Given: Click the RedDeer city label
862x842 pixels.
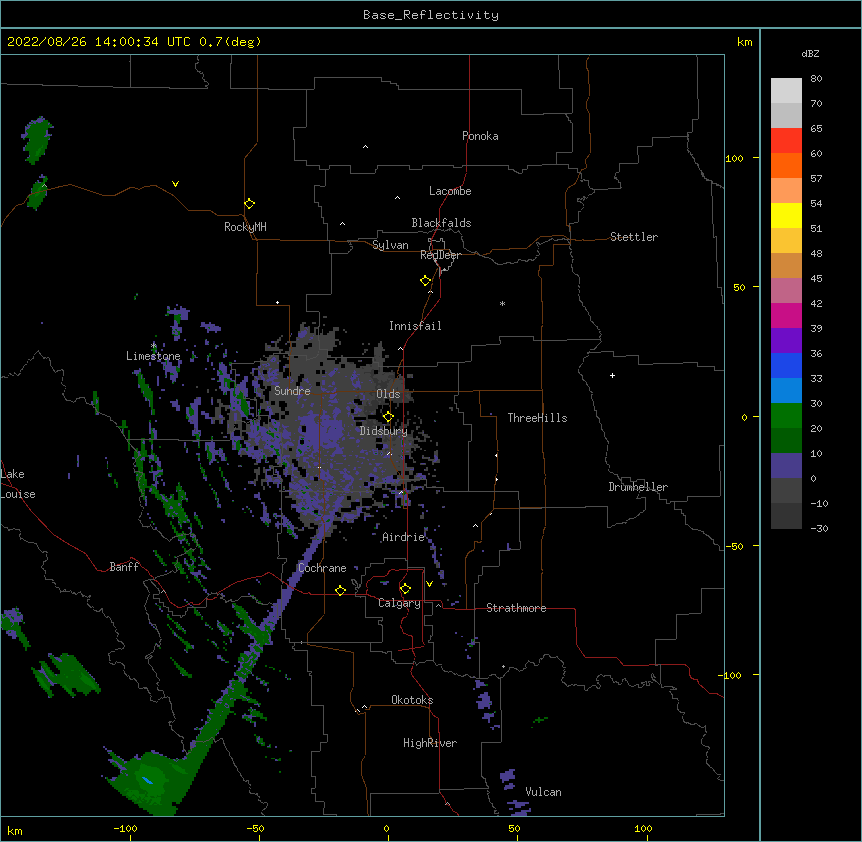Looking at the screenshot, I should tap(440, 255).
